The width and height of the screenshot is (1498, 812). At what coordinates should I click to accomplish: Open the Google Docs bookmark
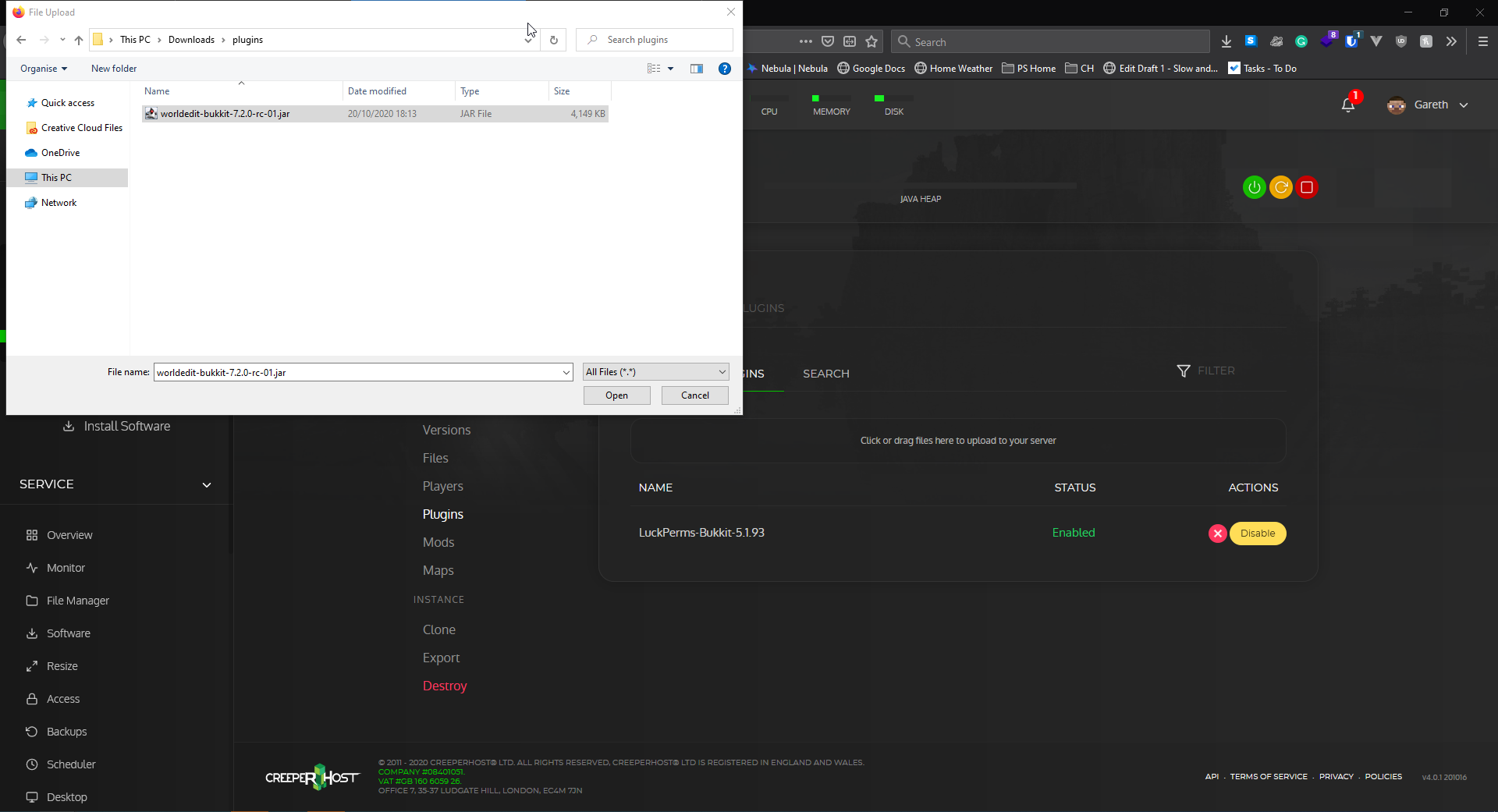coord(871,69)
